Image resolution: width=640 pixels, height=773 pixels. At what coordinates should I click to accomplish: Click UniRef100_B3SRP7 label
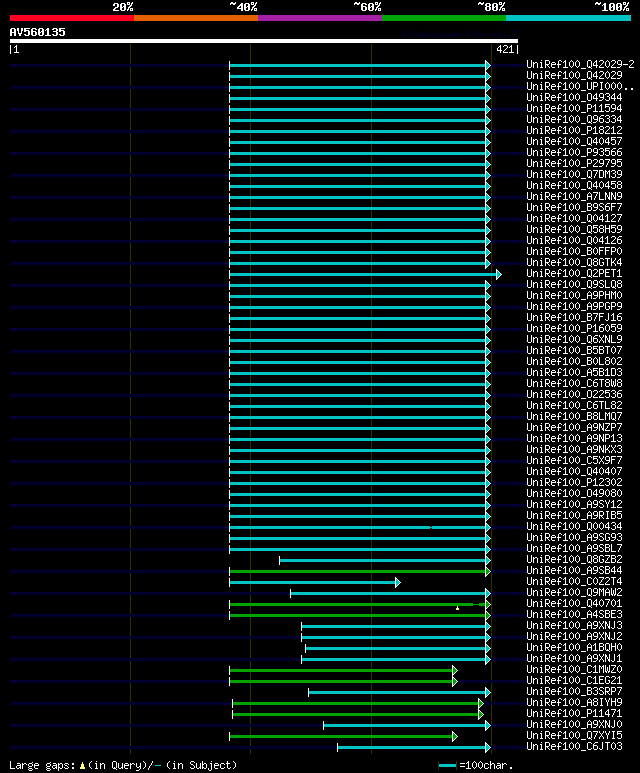[x=574, y=691]
